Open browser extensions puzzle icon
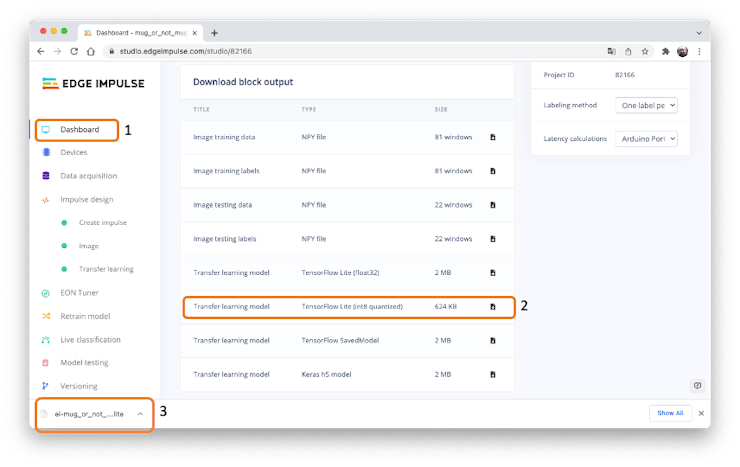This screenshot has width=740, height=467. [x=665, y=51]
